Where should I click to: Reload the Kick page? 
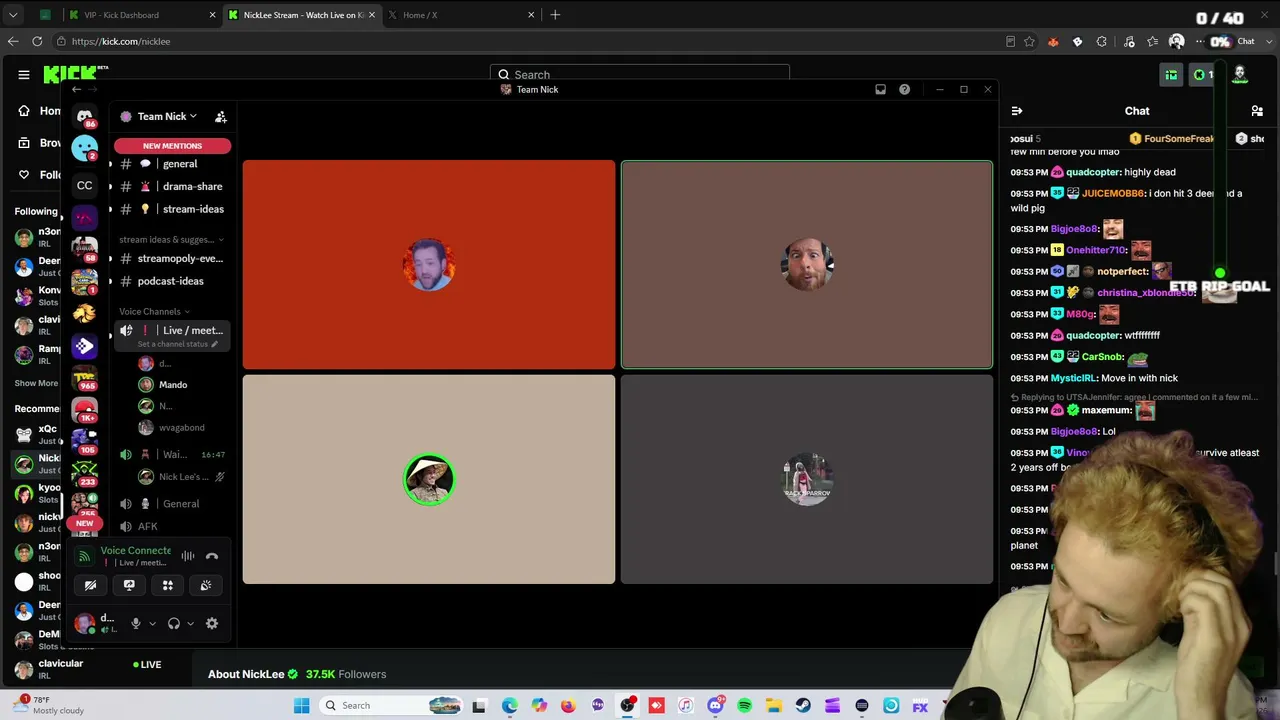[37, 41]
